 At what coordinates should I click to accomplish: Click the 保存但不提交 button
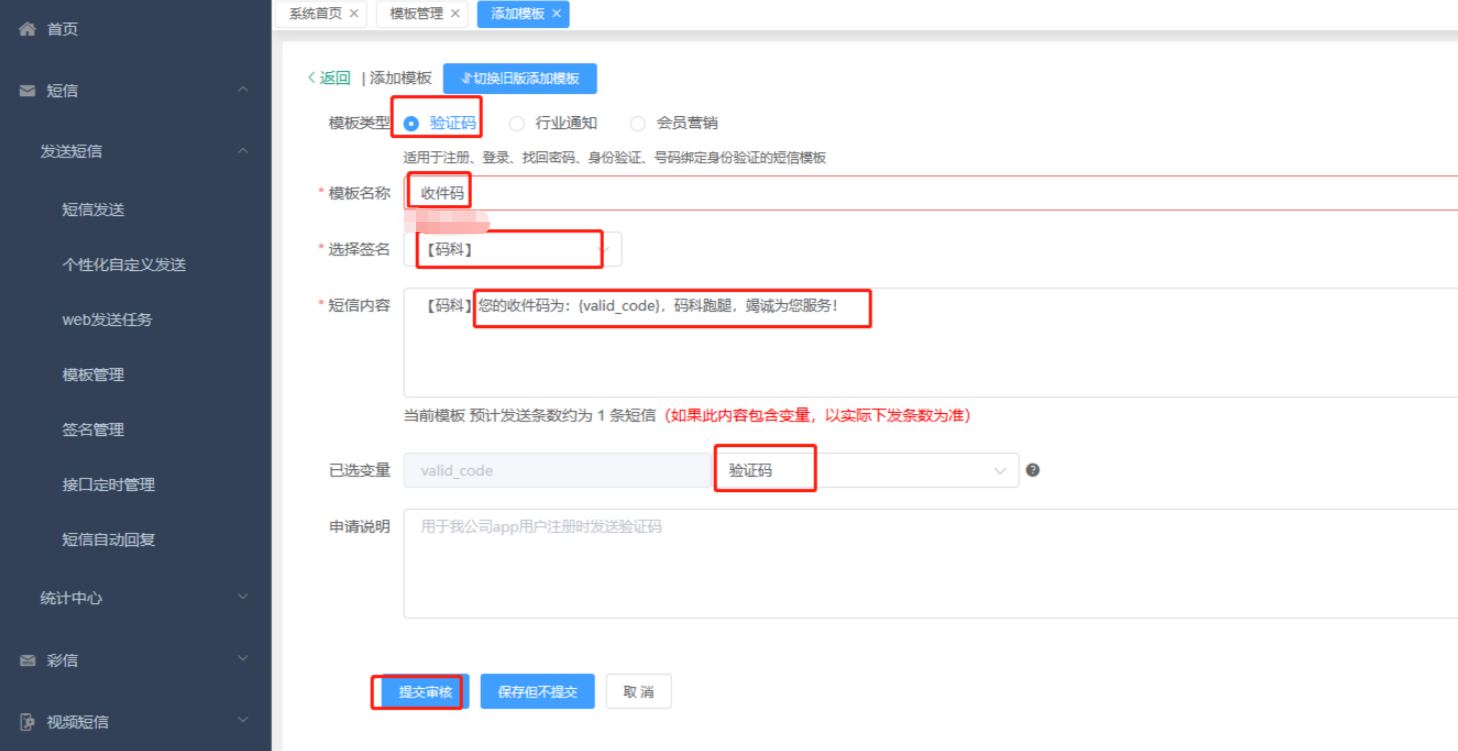537,691
